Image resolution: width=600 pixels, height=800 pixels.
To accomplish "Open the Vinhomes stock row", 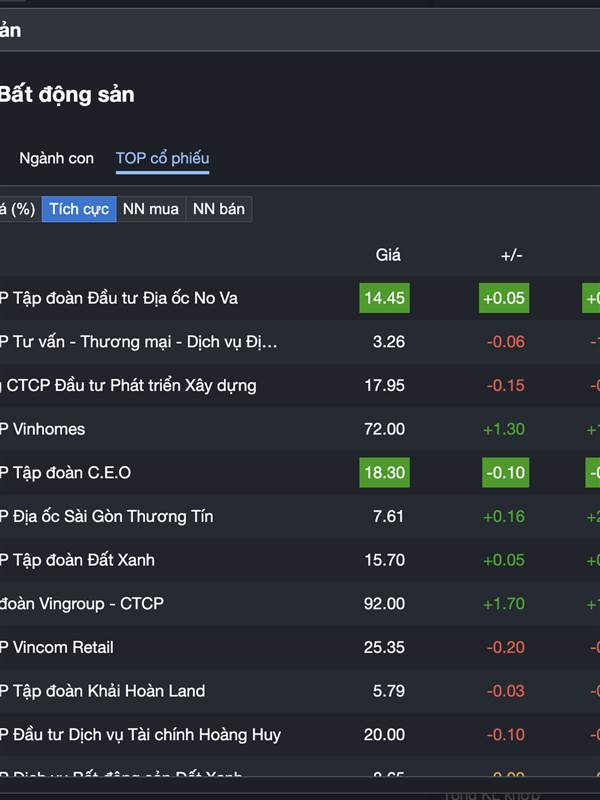I will [300, 429].
